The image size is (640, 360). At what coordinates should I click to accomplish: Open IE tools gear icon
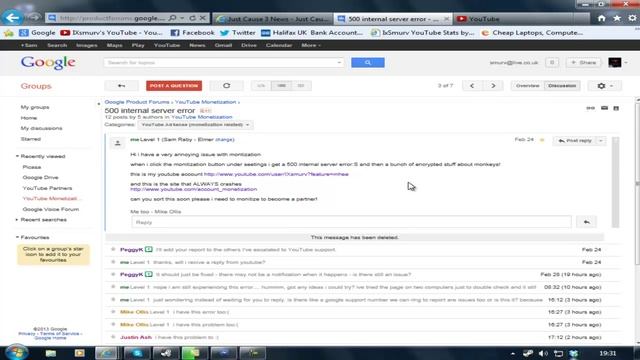pyautogui.click(x=632, y=18)
